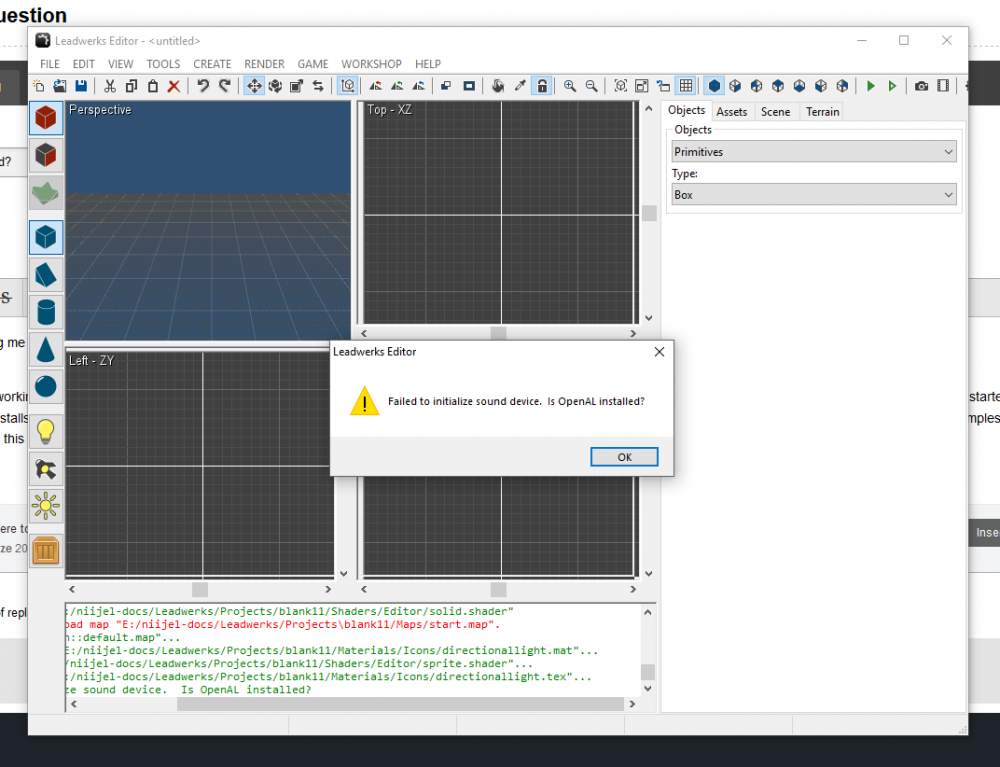Select the cone primitive in the sidebar

pyautogui.click(x=46, y=349)
